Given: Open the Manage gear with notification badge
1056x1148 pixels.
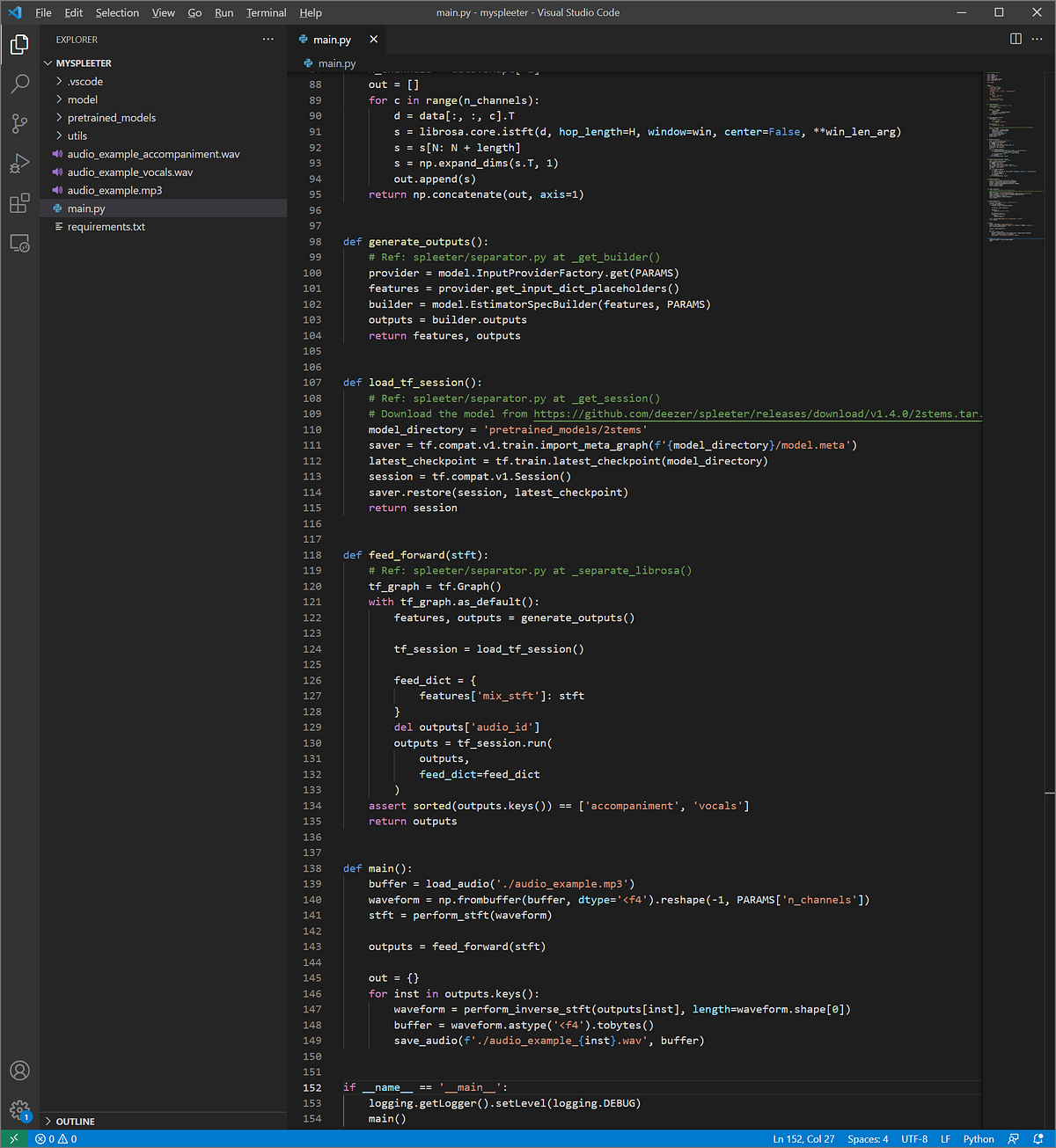Looking at the screenshot, I should (19, 1111).
